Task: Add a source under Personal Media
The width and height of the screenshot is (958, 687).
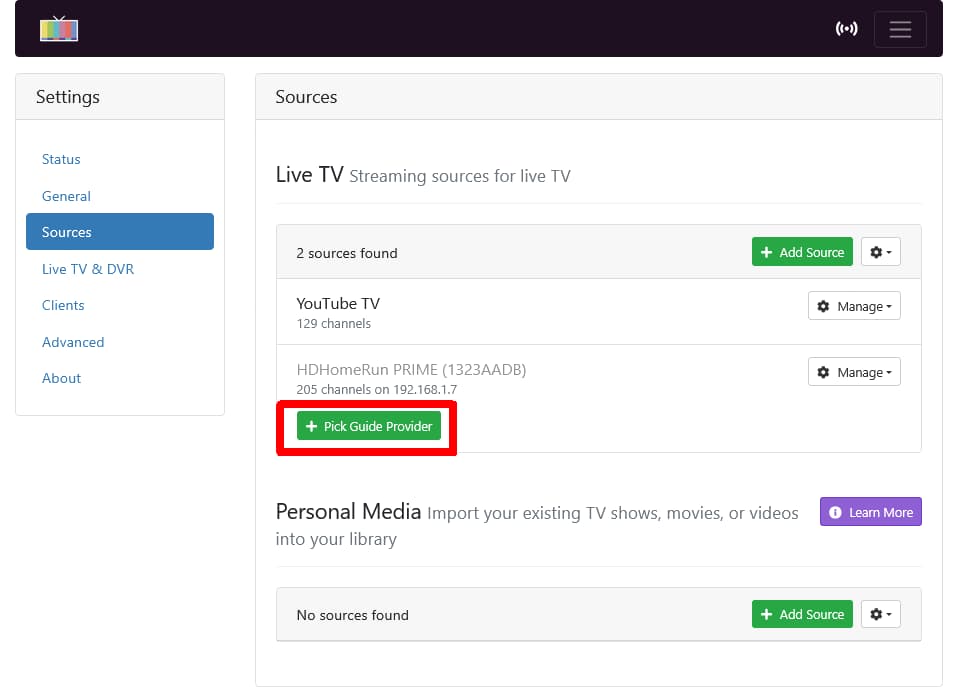Action: coord(802,613)
